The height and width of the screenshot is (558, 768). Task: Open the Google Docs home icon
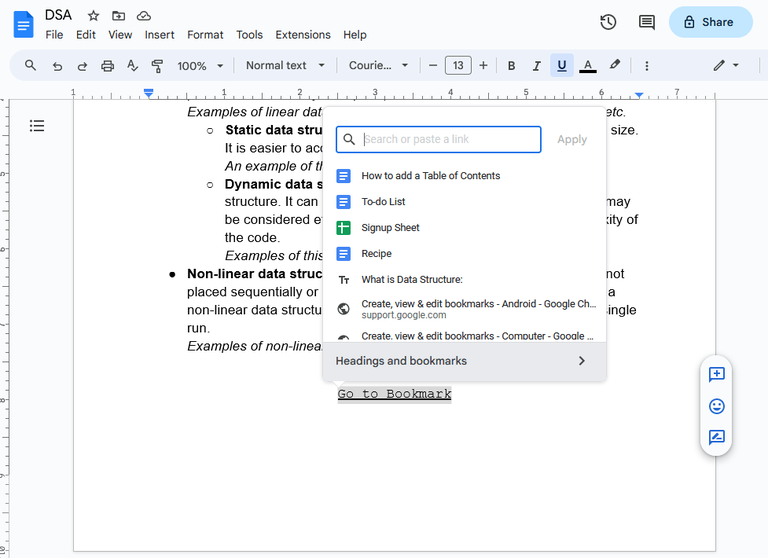23,24
